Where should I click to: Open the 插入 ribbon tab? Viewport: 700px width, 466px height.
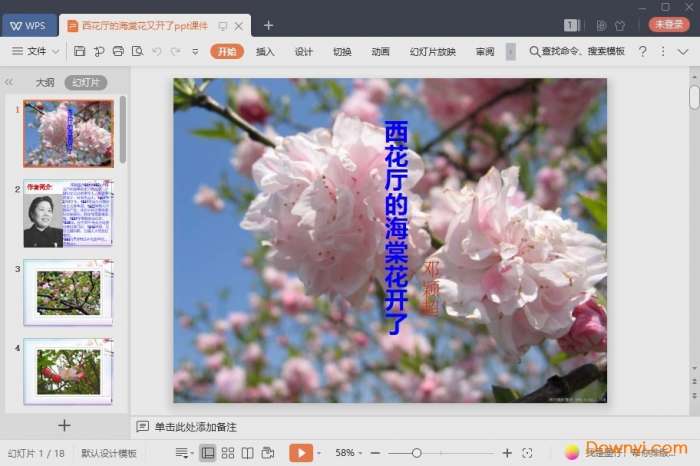265,51
